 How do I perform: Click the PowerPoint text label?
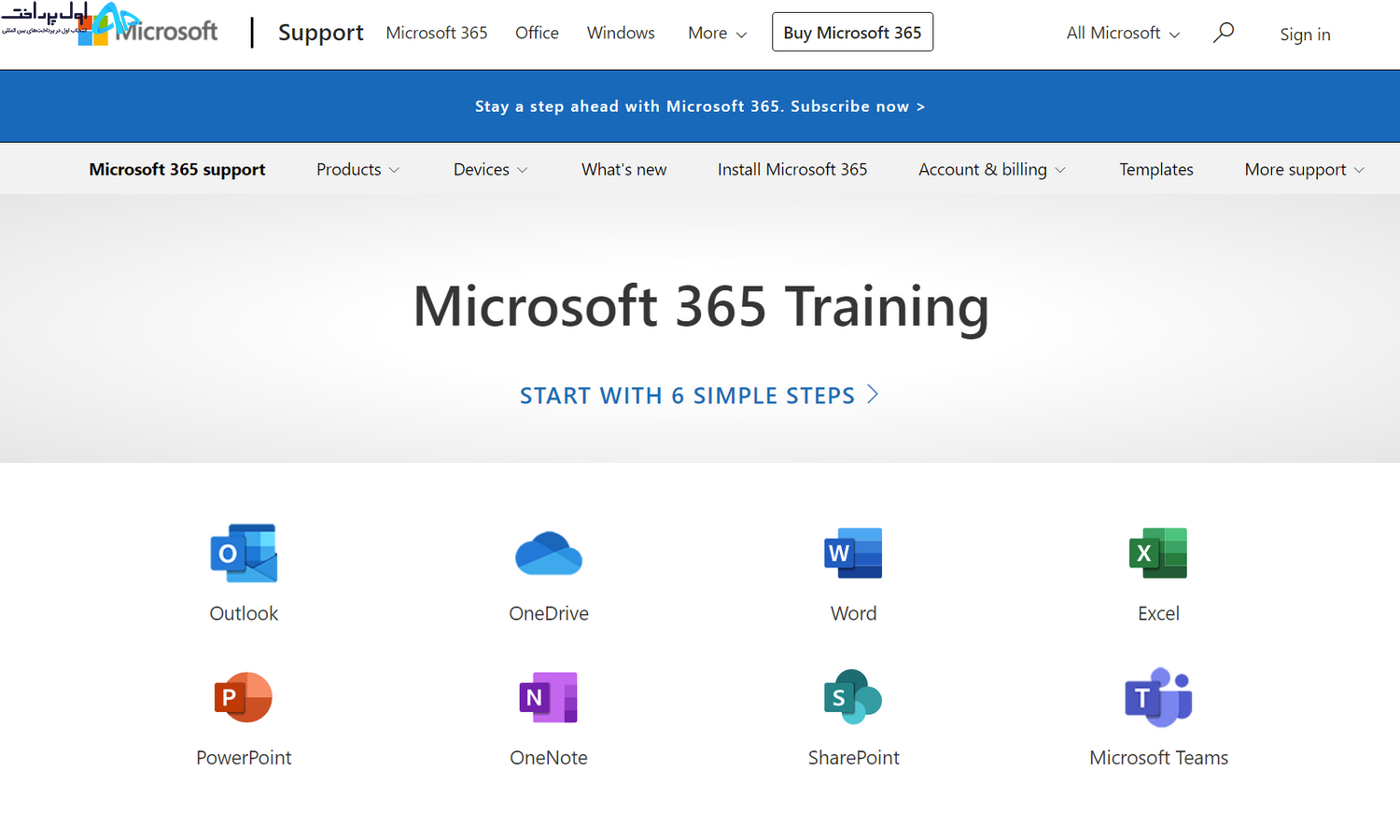(244, 758)
